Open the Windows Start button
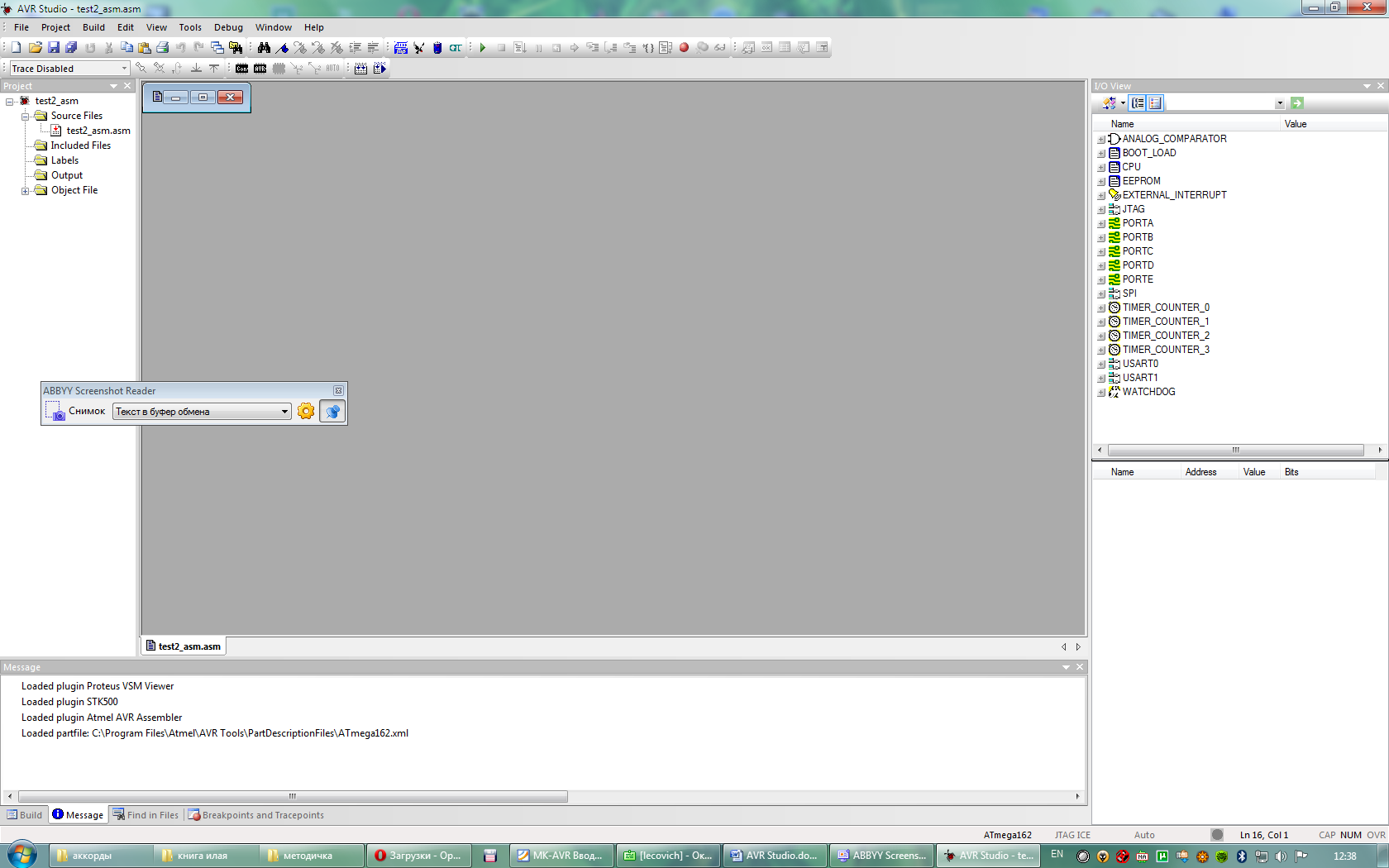The width and height of the screenshot is (1389, 868). [x=22, y=854]
